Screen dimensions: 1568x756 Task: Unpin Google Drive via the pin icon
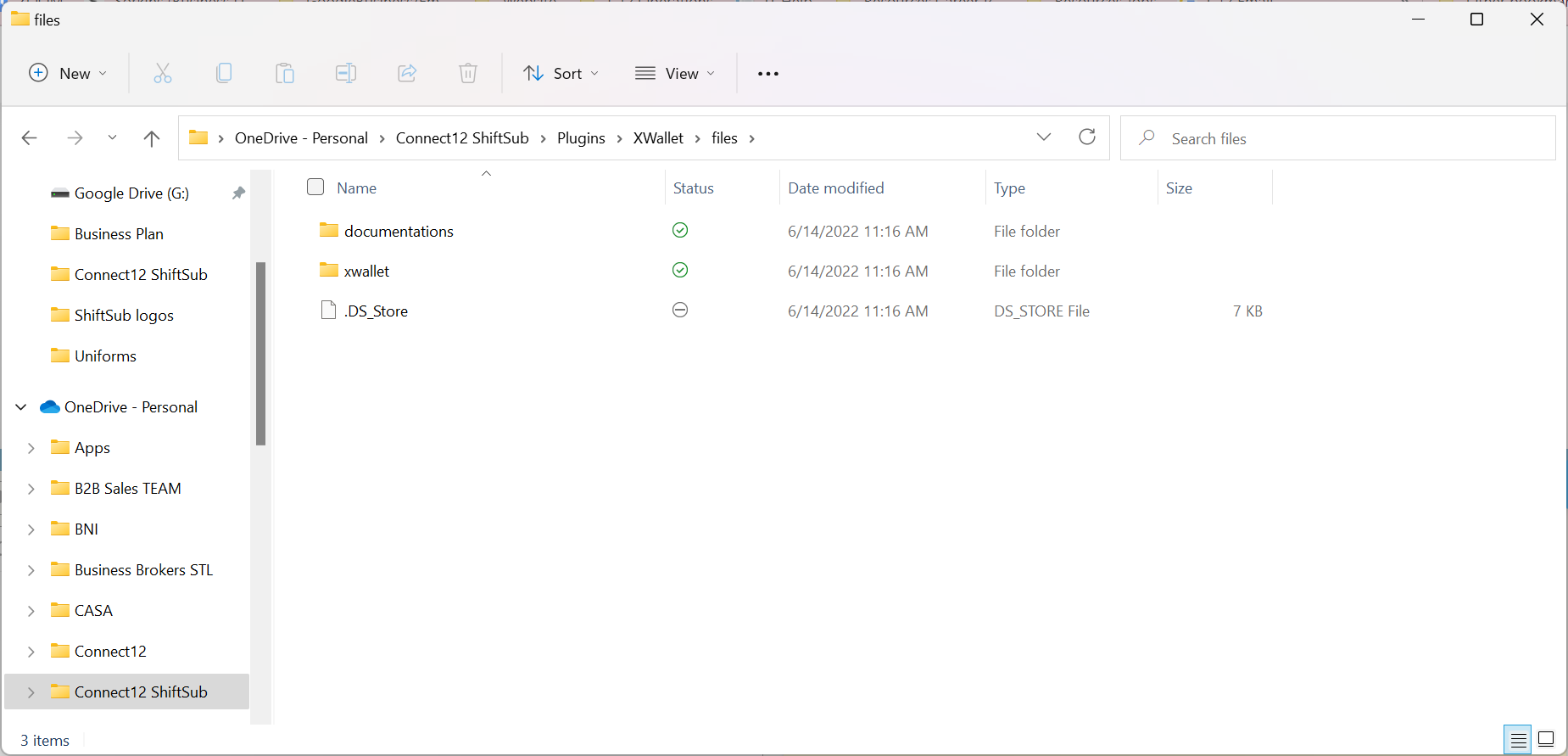238,193
